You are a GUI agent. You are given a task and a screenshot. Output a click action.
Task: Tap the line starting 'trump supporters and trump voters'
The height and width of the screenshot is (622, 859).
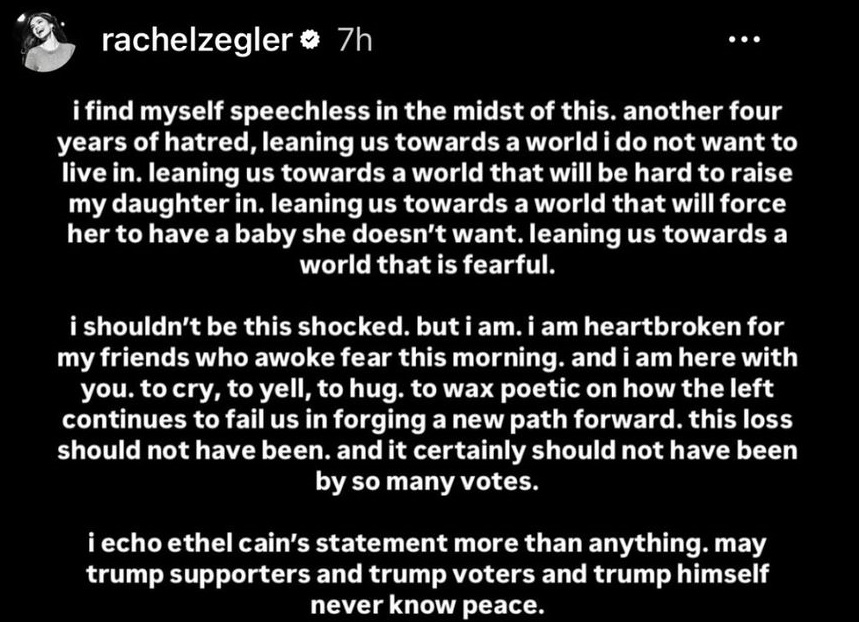[x=427, y=574]
